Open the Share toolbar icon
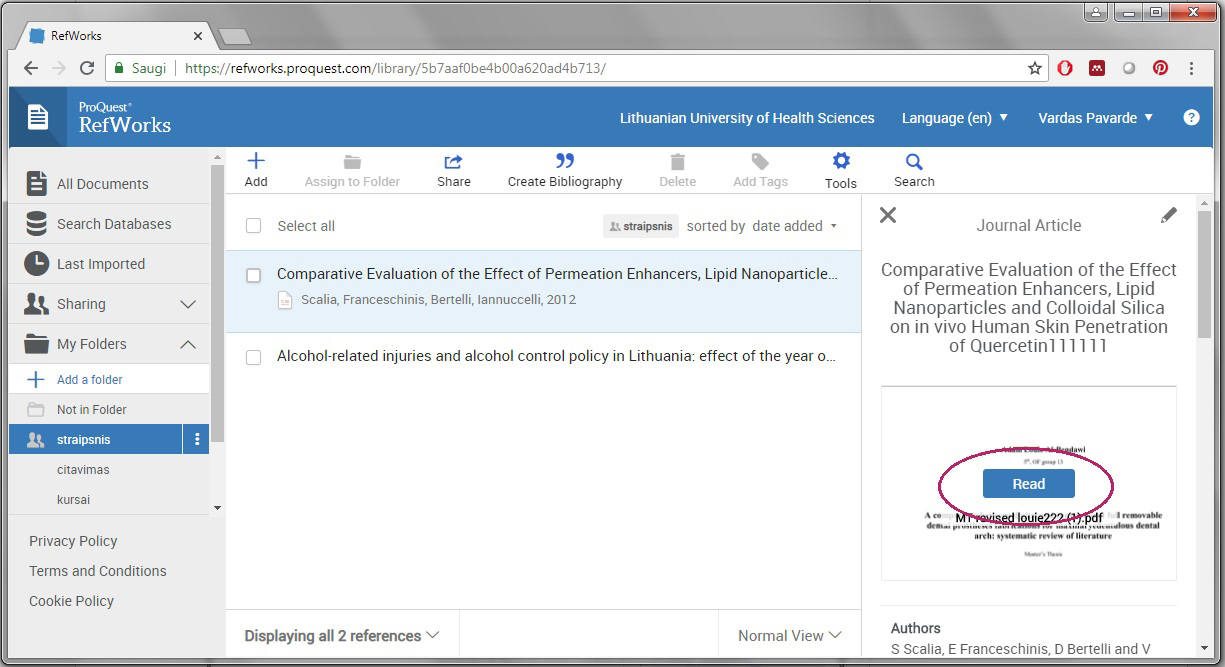Image resolution: width=1225 pixels, height=667 pixels. [x=453, y=162]
